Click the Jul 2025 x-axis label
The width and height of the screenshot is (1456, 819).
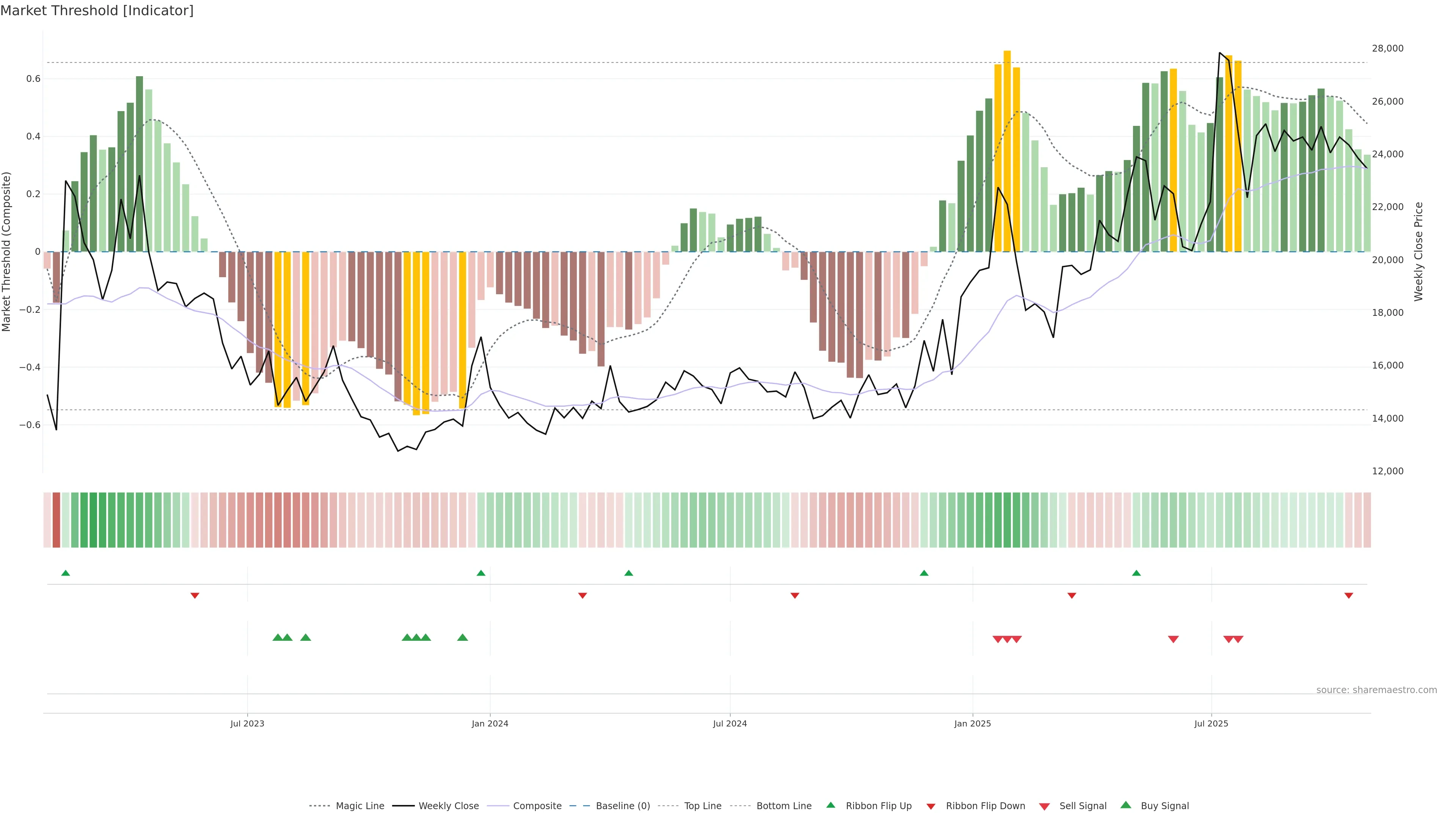click(1211, 723)
